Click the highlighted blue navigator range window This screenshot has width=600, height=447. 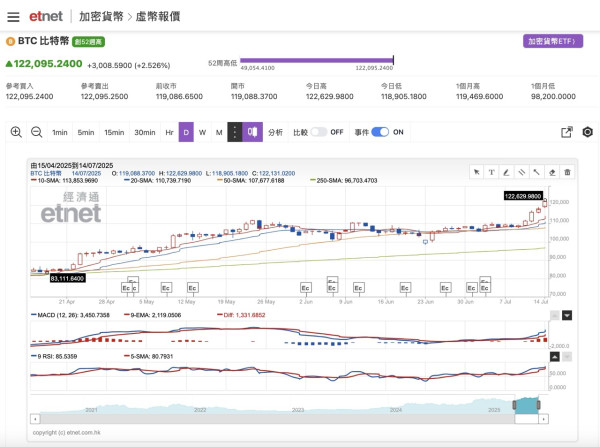(527, 405)
